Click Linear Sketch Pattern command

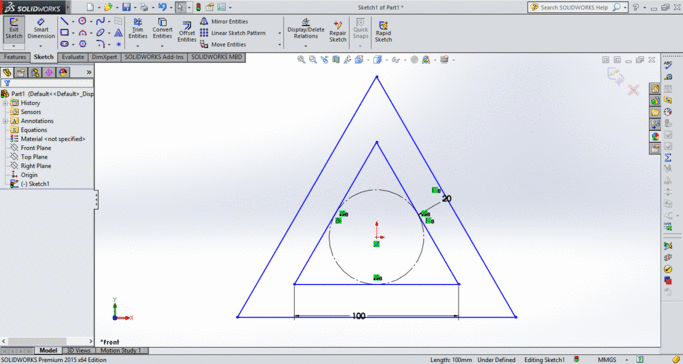coord(233,33)
